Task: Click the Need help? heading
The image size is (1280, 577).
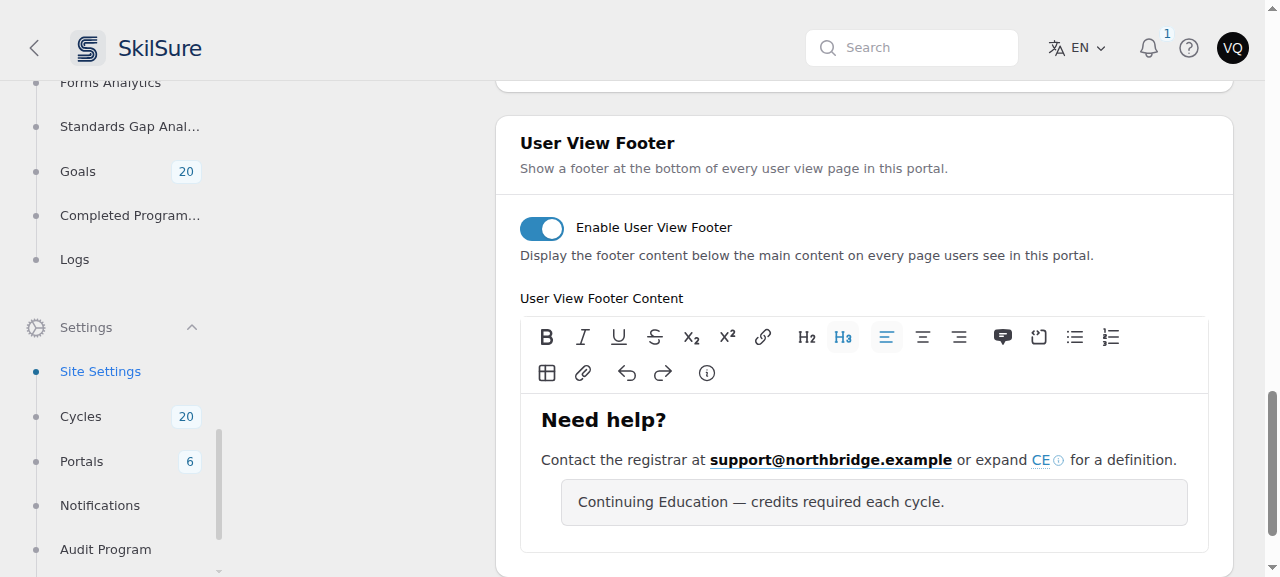Action: [x=604, y=420]
